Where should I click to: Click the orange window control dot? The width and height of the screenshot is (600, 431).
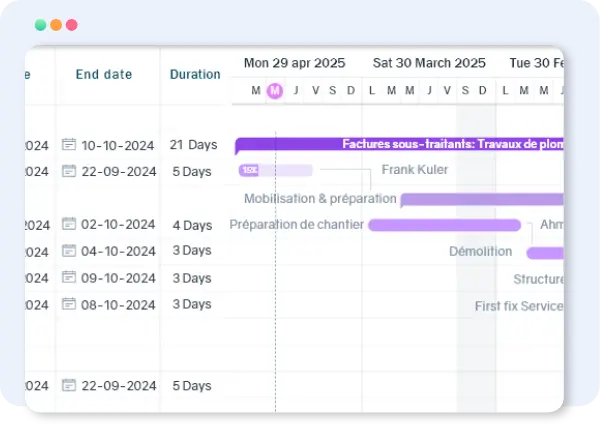pyautogui.click(x=56, y=25)
